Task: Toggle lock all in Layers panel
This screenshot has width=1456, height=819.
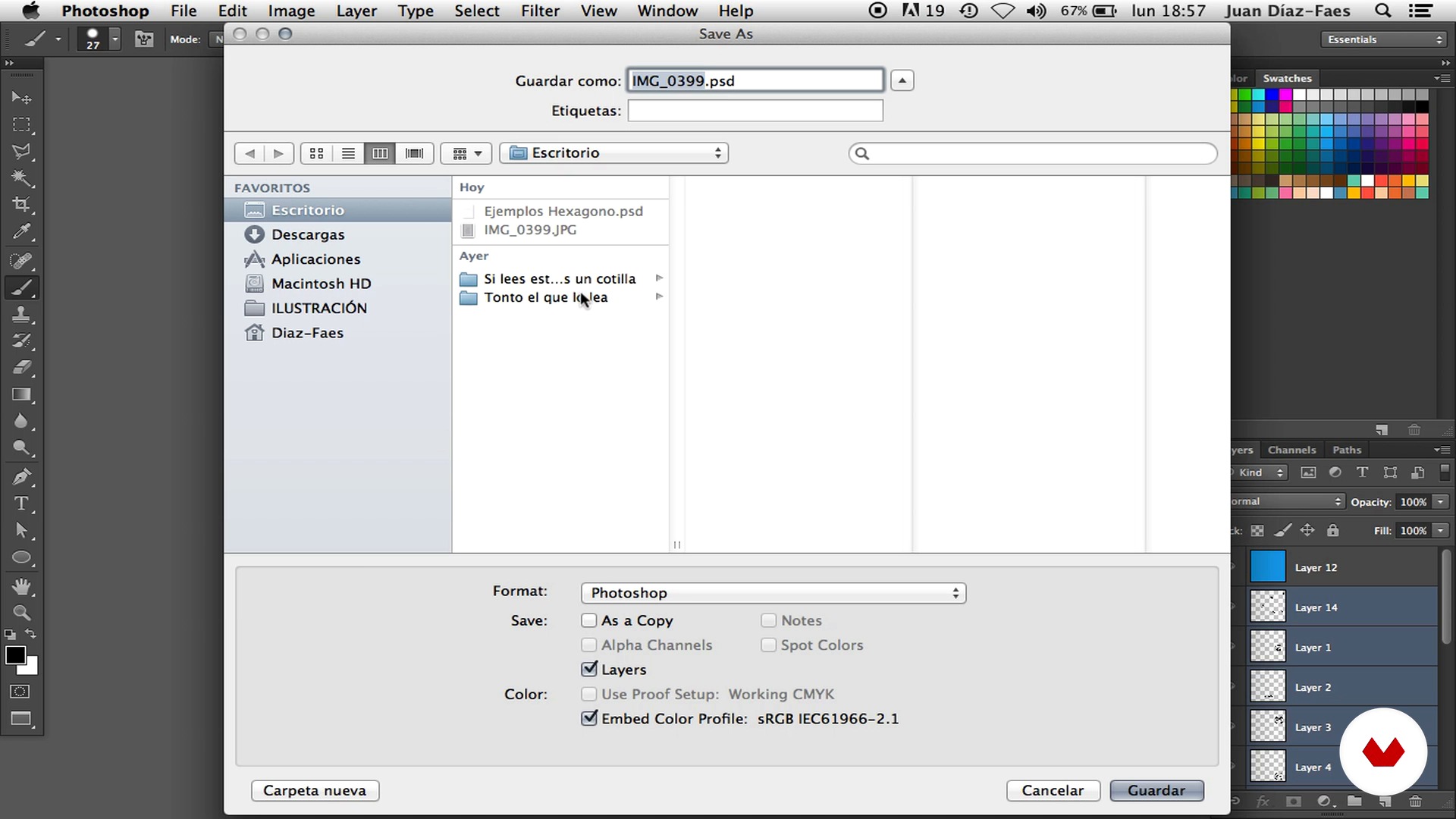Action: click(x=1333, y=531)
